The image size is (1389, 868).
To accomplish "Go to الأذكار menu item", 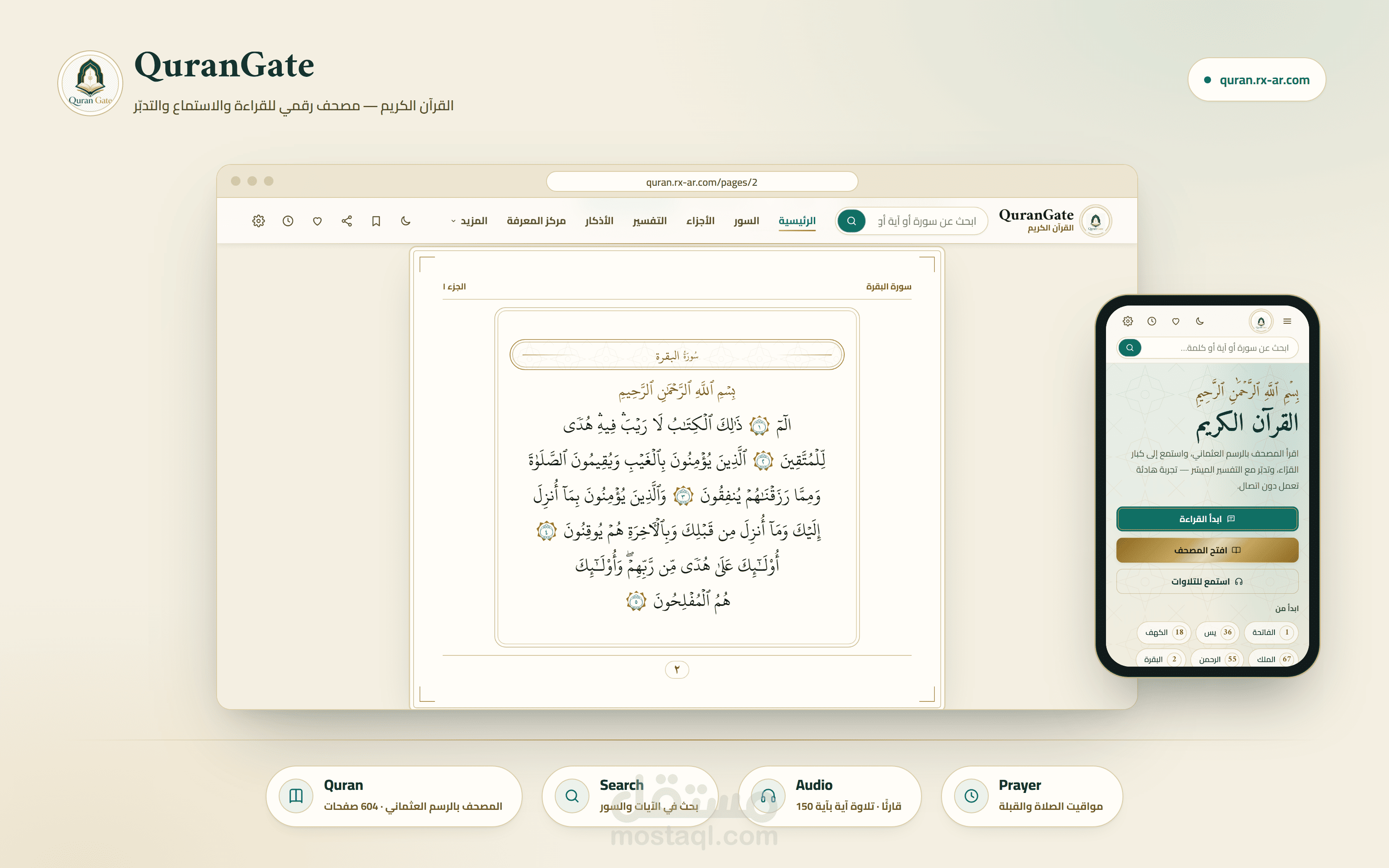I will coord(599,221).
